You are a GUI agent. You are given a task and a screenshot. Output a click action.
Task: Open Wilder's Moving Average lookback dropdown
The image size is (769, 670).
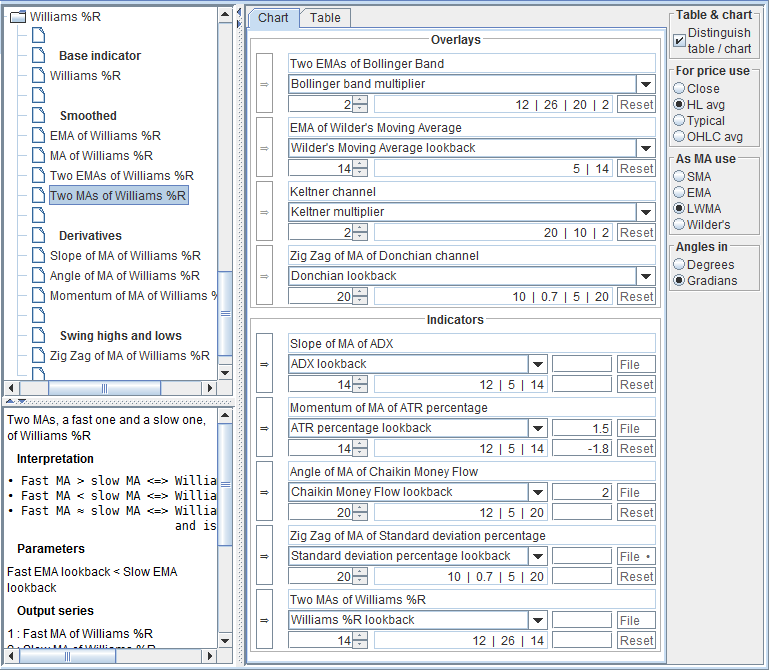click(646, 148)
